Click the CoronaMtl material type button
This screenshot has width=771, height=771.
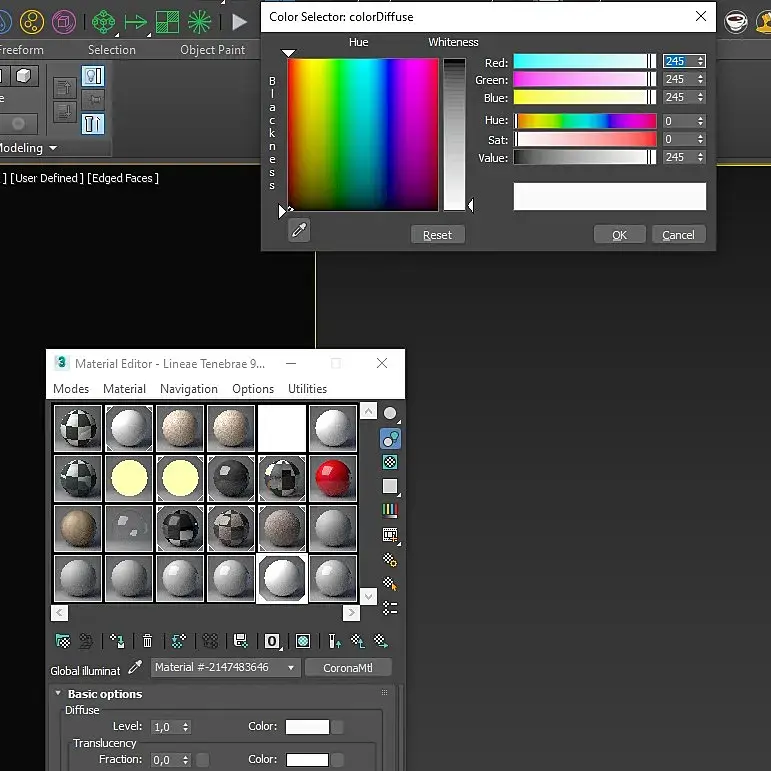(x=348, y=668)
